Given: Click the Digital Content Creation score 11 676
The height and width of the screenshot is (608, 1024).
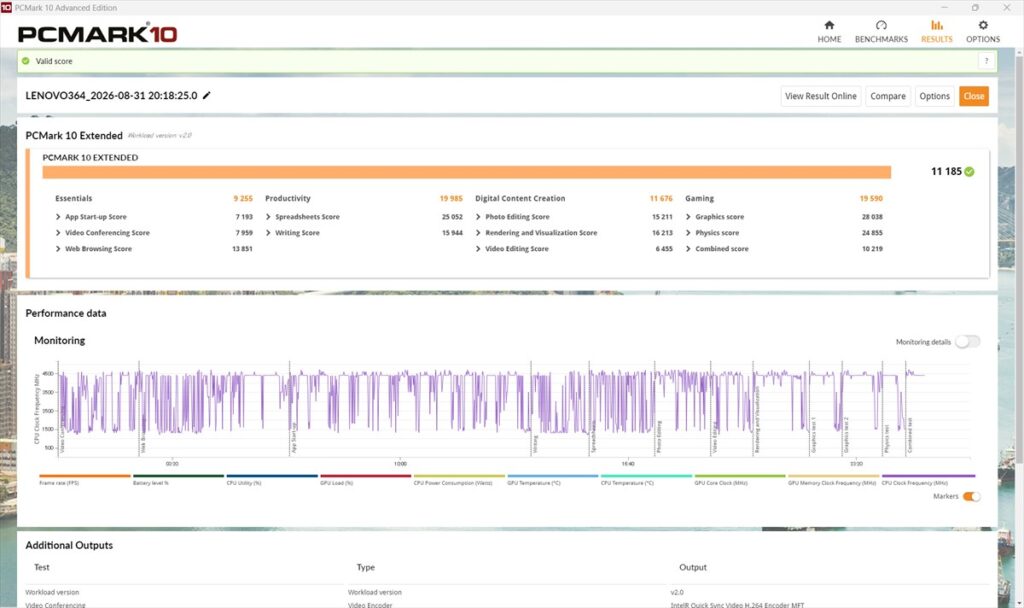Looking at the screenshot, I should click(661, 199).
